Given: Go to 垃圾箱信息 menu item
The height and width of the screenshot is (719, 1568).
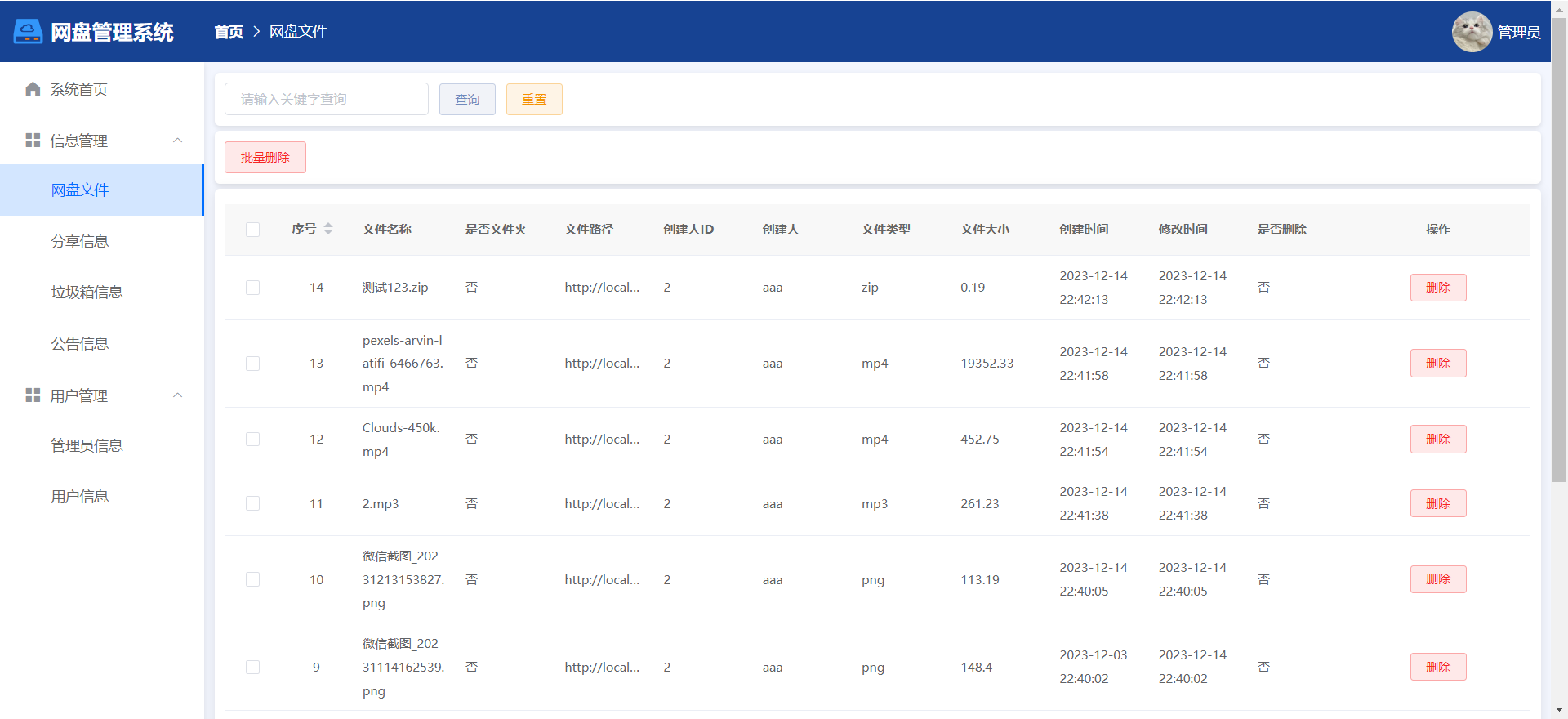Looking at the screenshot, I should click(x=87, y=292).
